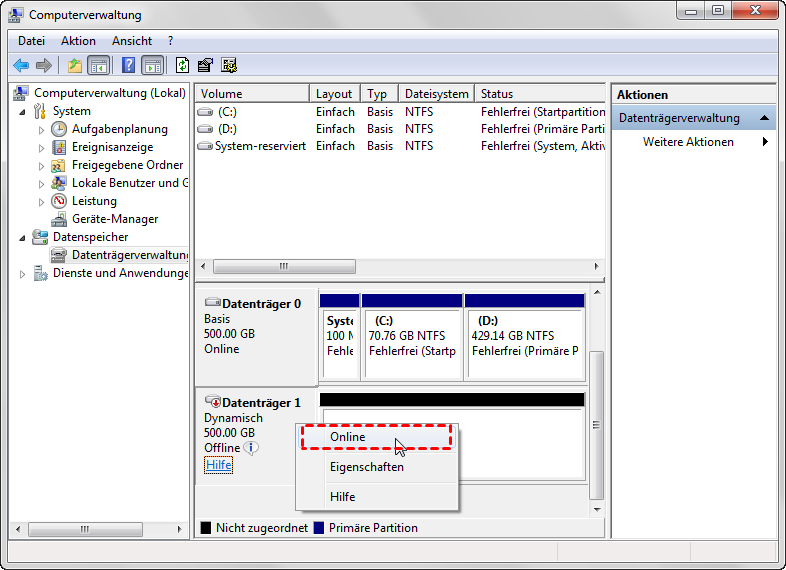Image resolution: width=786 pixels, height=570 pixels.
Task: Open Ereignisanzeige in the tree
Action: click(x=112, y=147)
